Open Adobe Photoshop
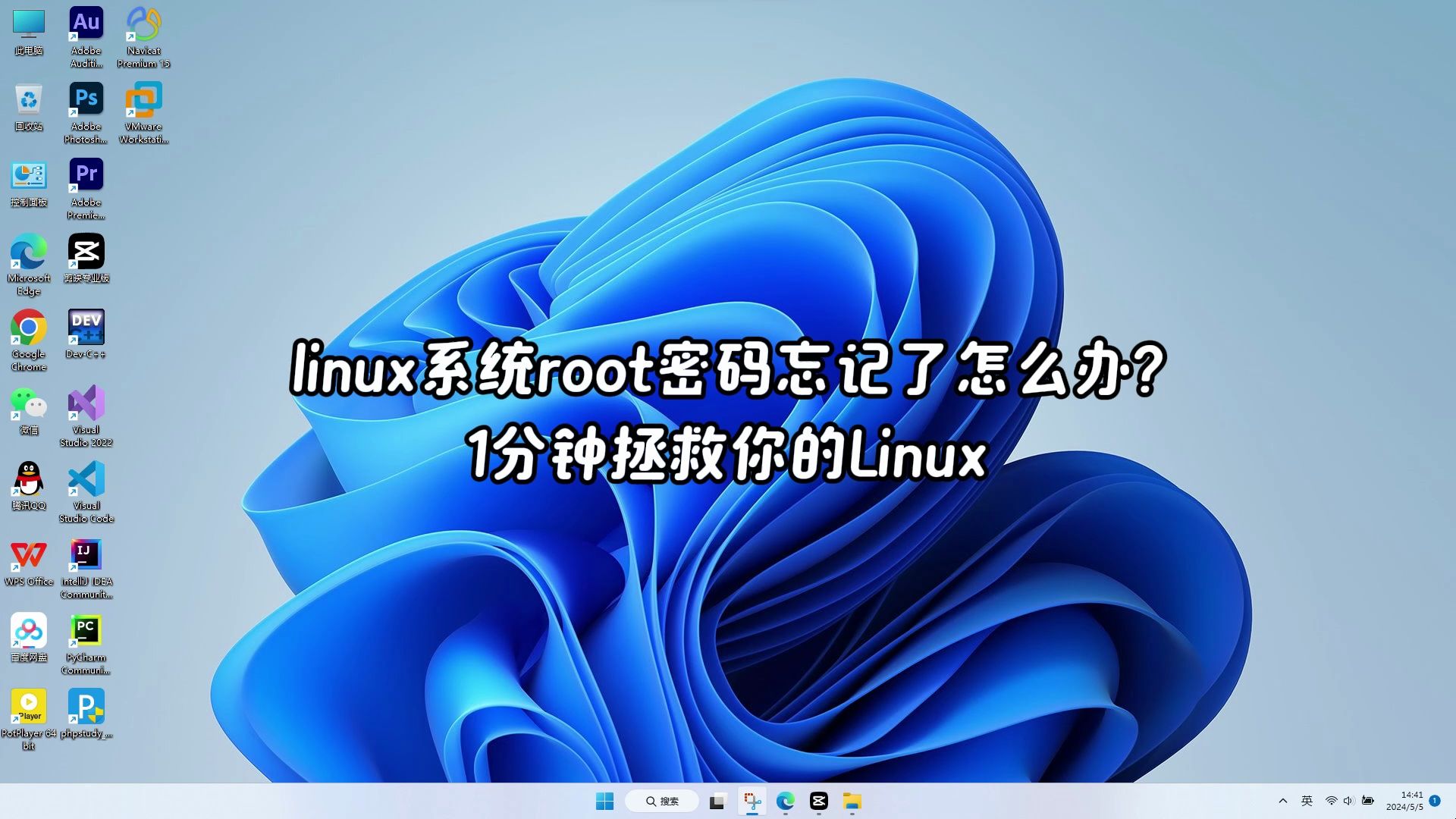This screenshot has height=819, width=1456. click(x=86, y=99)
